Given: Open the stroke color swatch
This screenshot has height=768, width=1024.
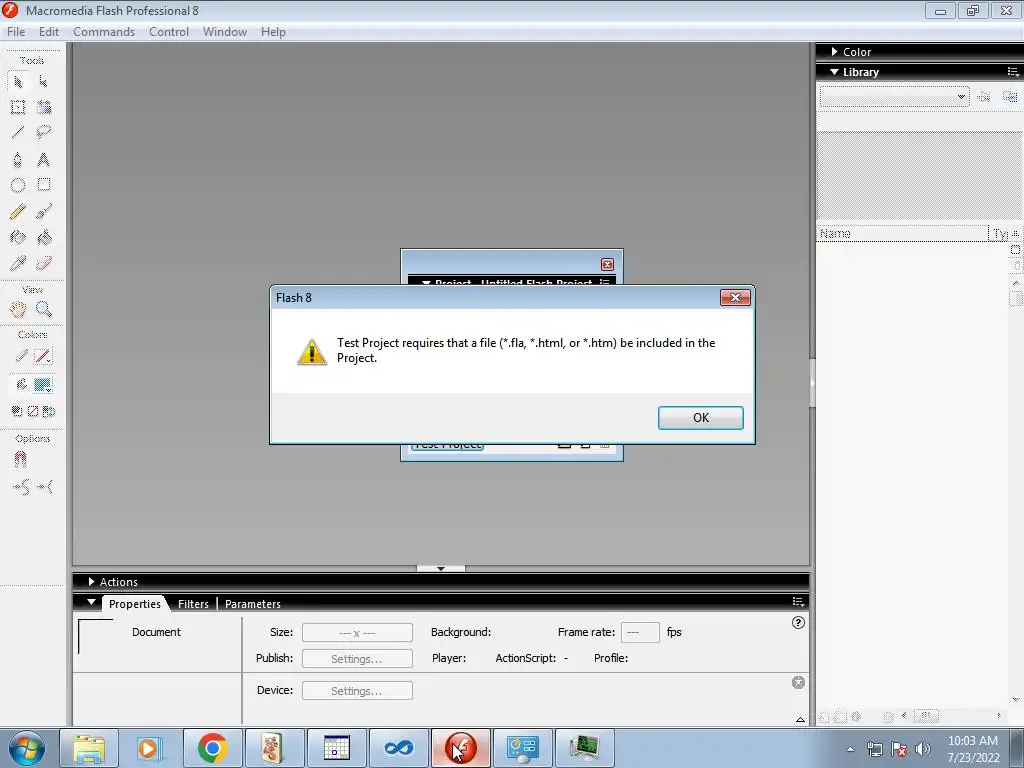Looking at the screenshot, I should click(42, 357).
